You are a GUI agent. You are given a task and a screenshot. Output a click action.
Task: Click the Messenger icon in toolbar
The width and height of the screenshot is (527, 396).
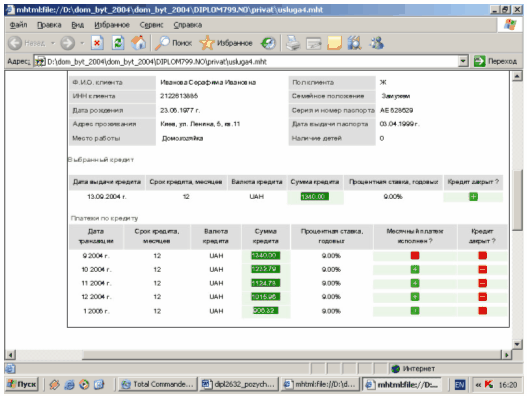[376, 43]
